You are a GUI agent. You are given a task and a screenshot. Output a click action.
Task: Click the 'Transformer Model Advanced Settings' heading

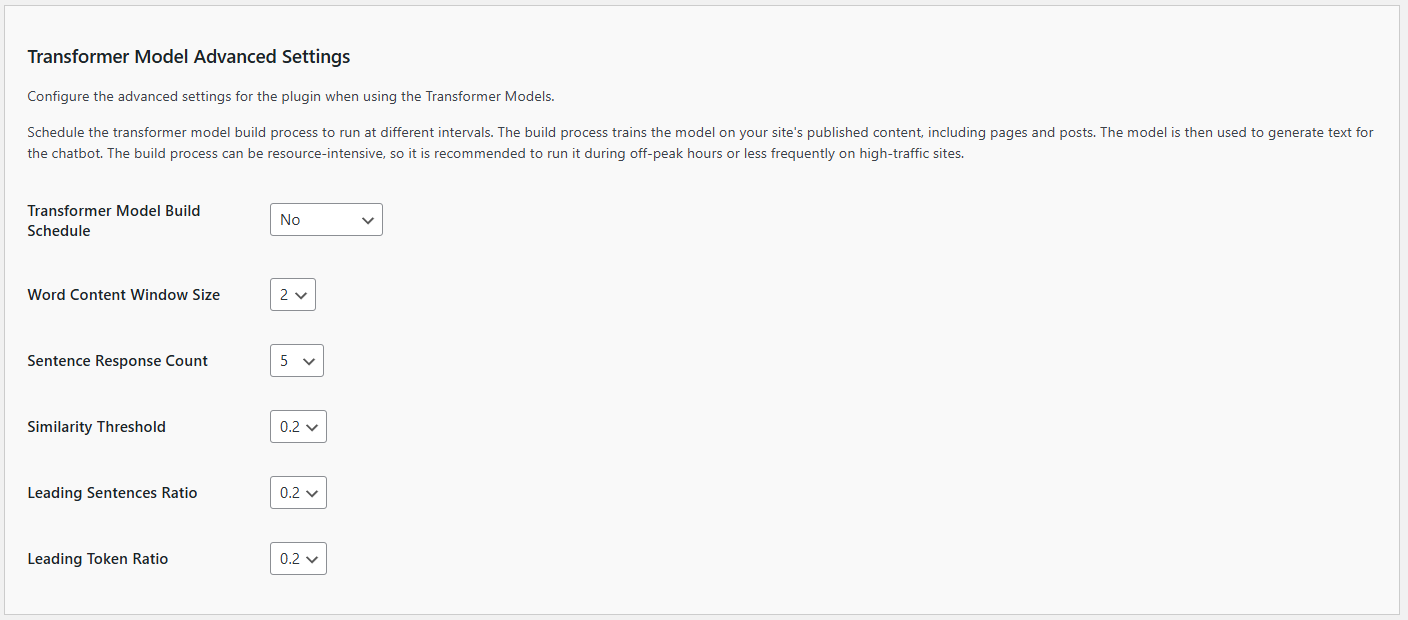tap(189, 57)
